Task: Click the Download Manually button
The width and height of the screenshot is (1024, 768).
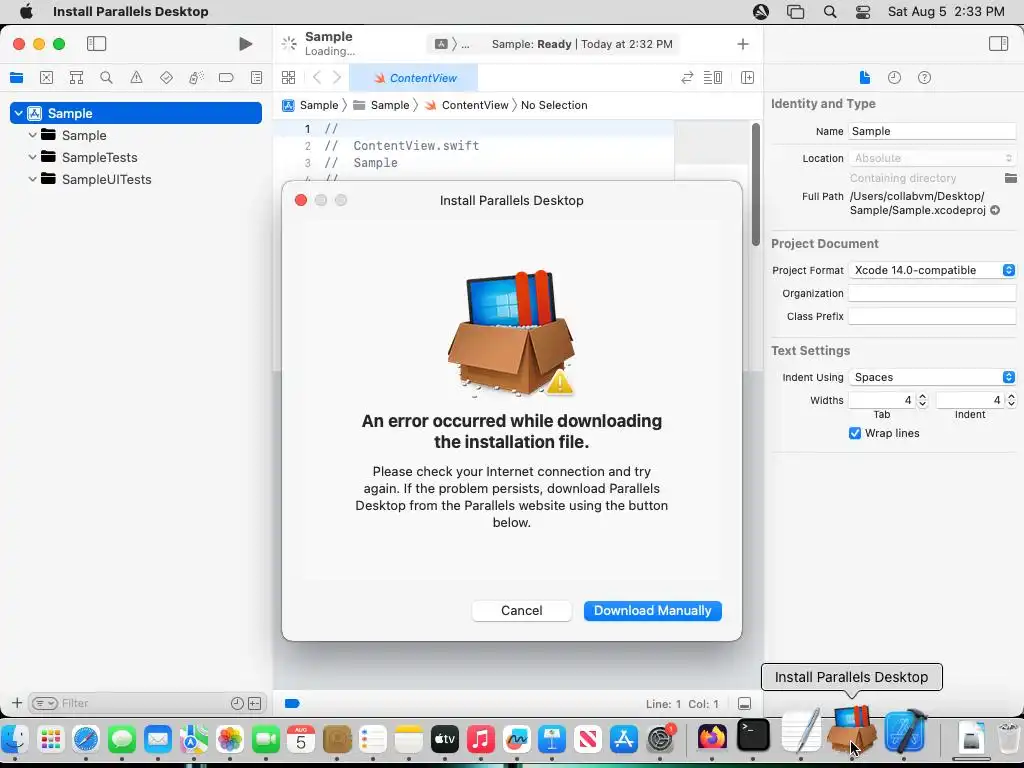Action: [x=652, y=611]
